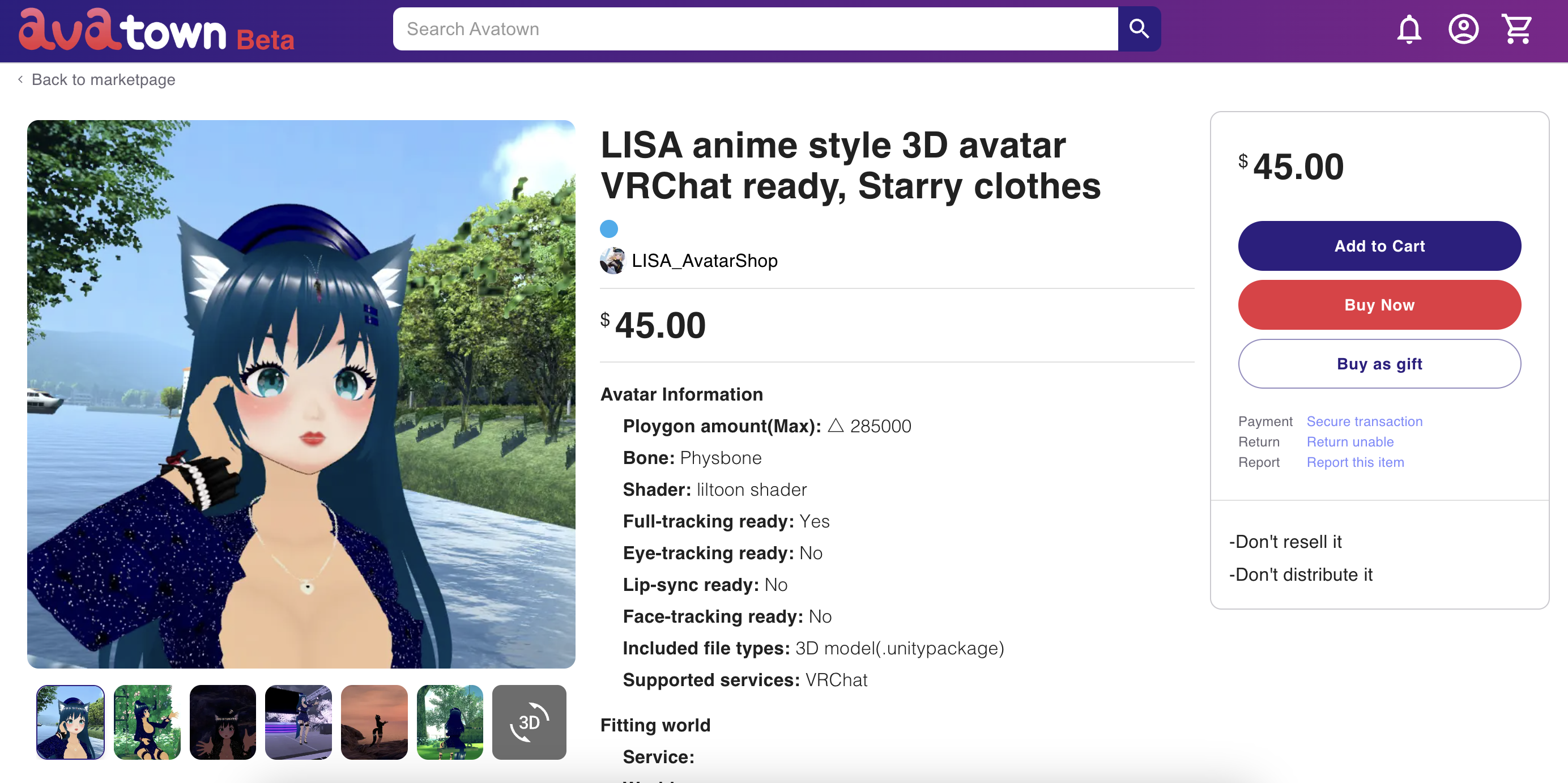Open the Return unable link

(1350, 442)
